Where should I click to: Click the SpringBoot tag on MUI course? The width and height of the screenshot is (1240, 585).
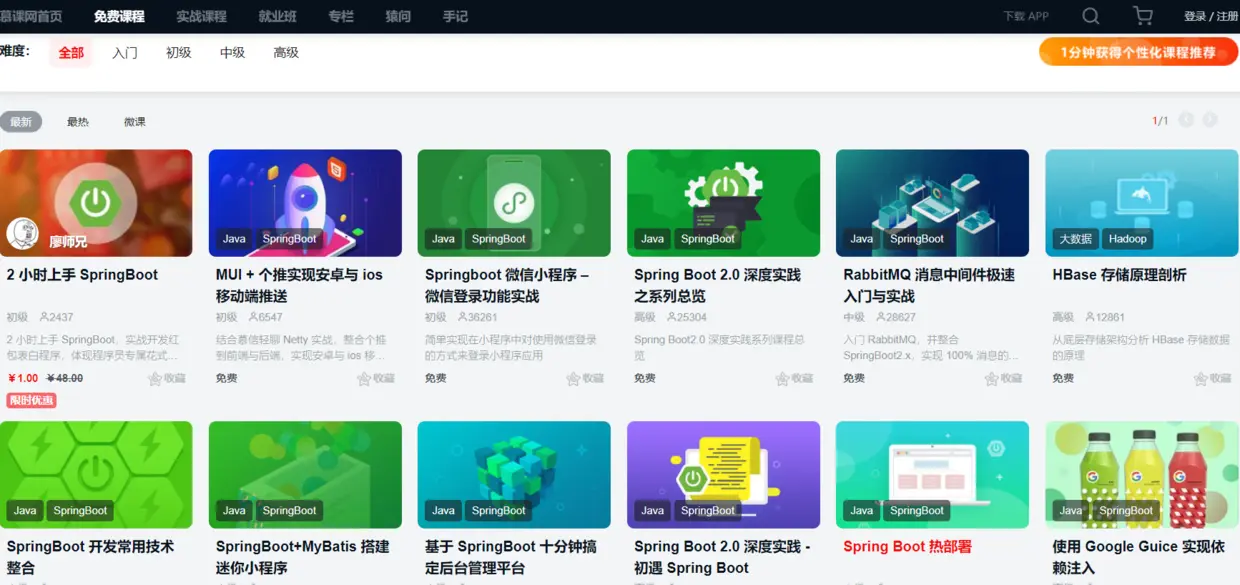(289, 239)
